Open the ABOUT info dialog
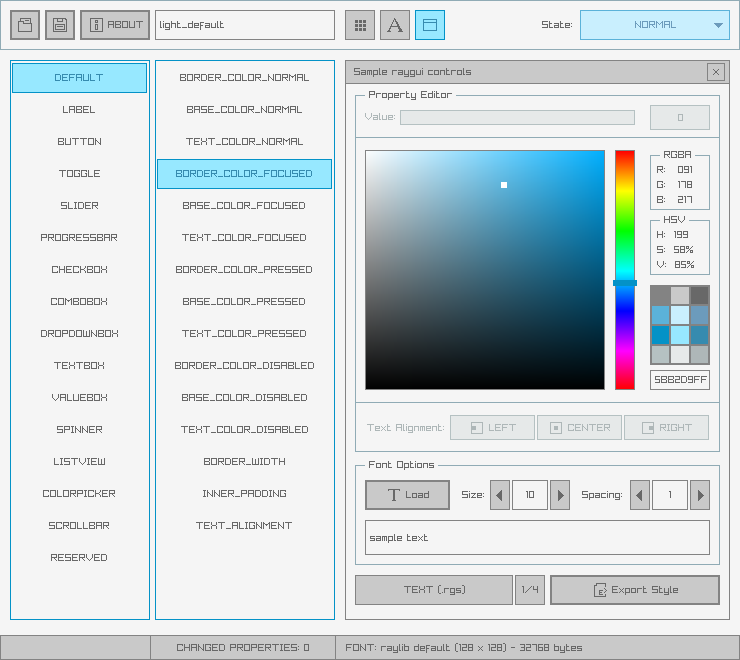This screenshot has width=740, height=660. pyautogui.click(x=115, y=25)
